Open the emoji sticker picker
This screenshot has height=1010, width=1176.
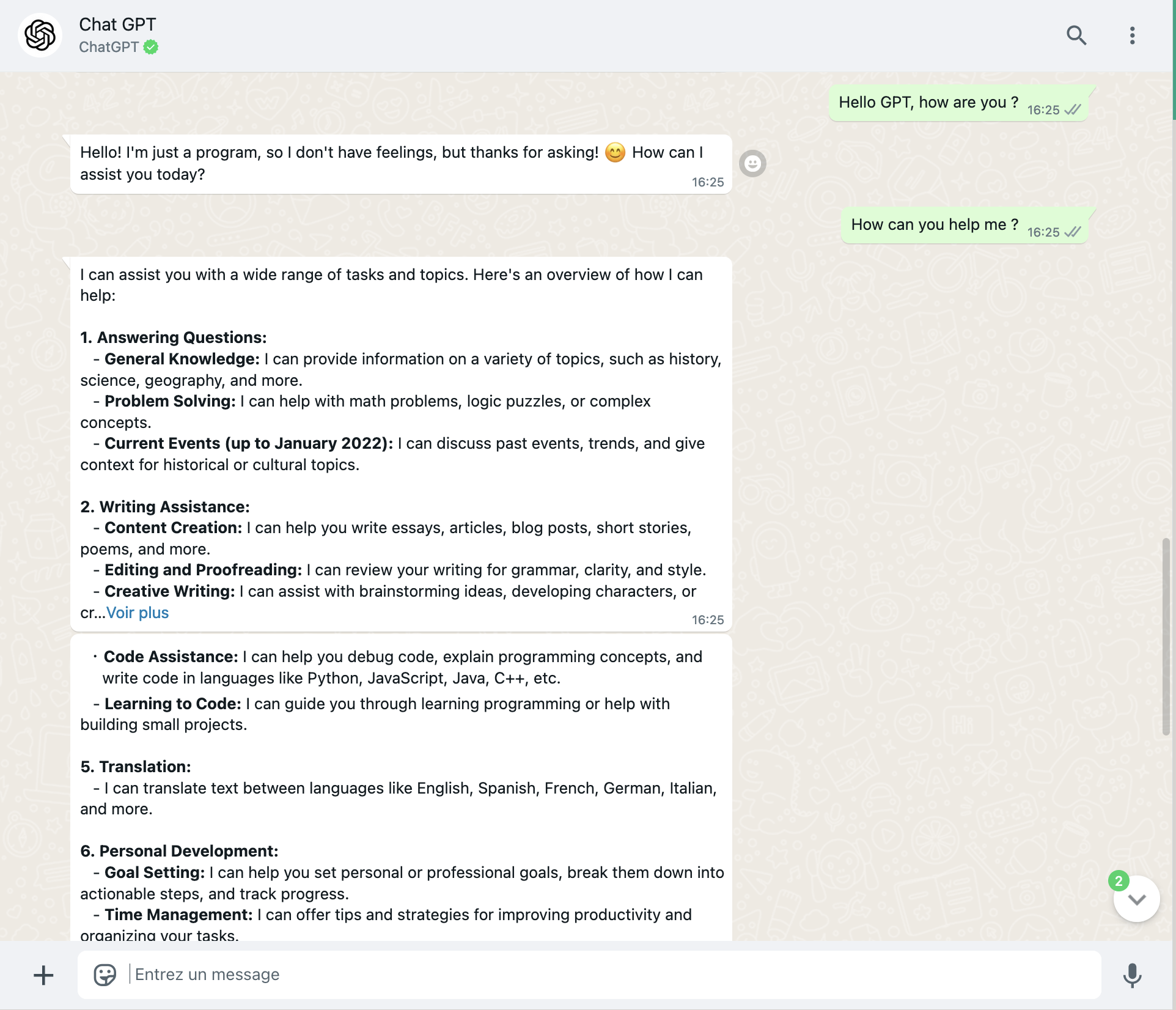(x=105, y=975)
